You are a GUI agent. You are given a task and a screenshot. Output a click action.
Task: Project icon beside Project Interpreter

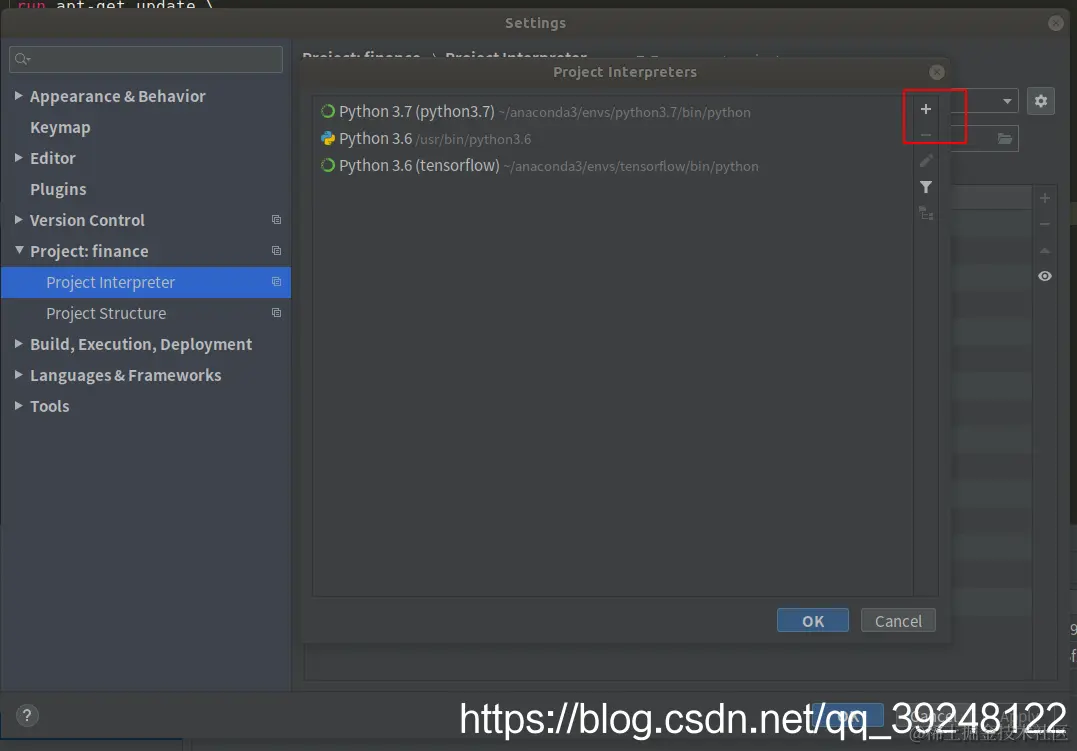[276, 282]
